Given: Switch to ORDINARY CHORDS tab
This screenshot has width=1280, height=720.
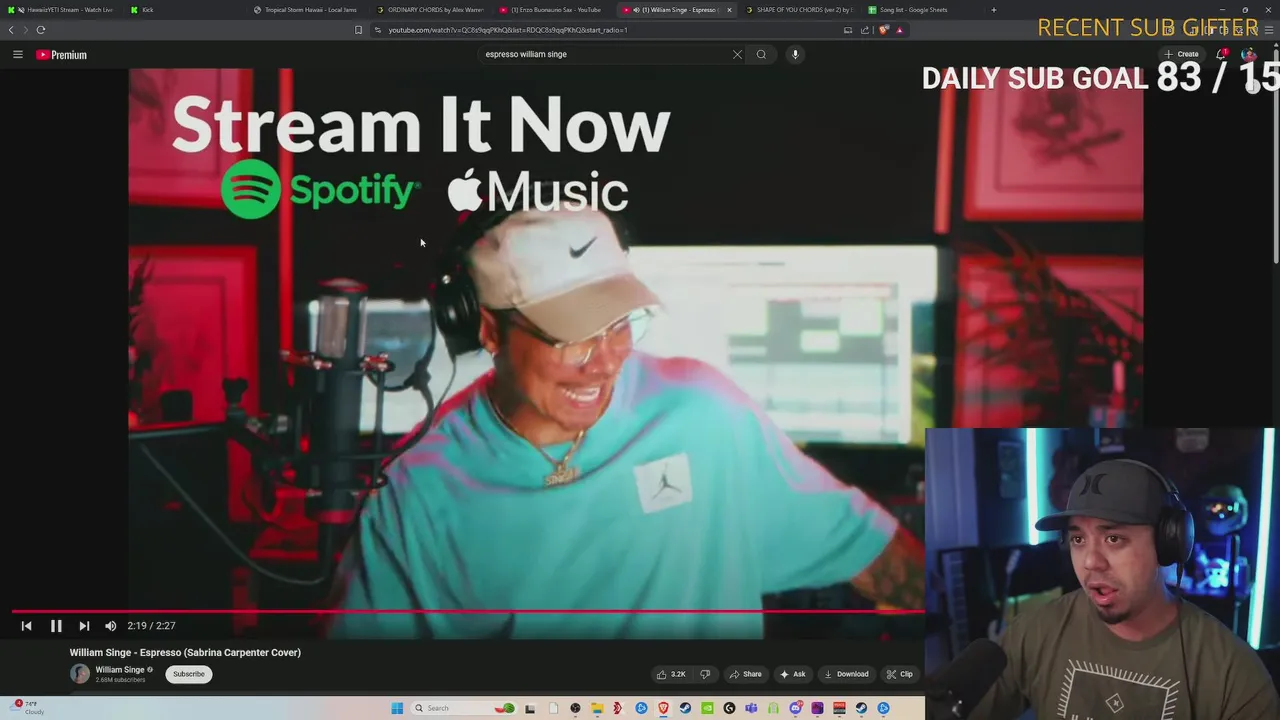Looking at the screenshot, I should point(431,10).
